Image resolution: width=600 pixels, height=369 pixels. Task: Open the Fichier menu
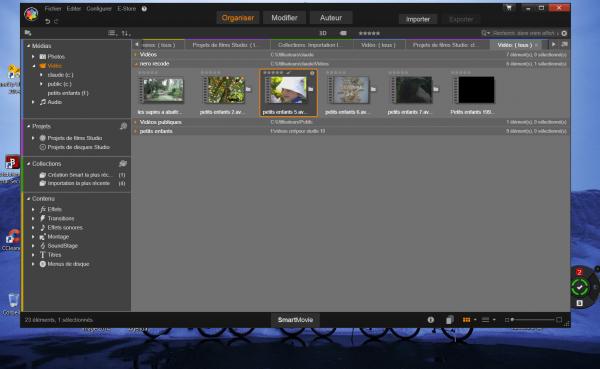point(53,8)
